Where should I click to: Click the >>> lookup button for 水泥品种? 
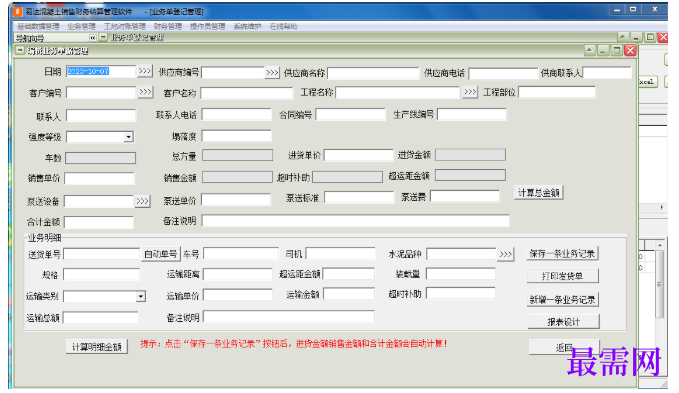505,254
